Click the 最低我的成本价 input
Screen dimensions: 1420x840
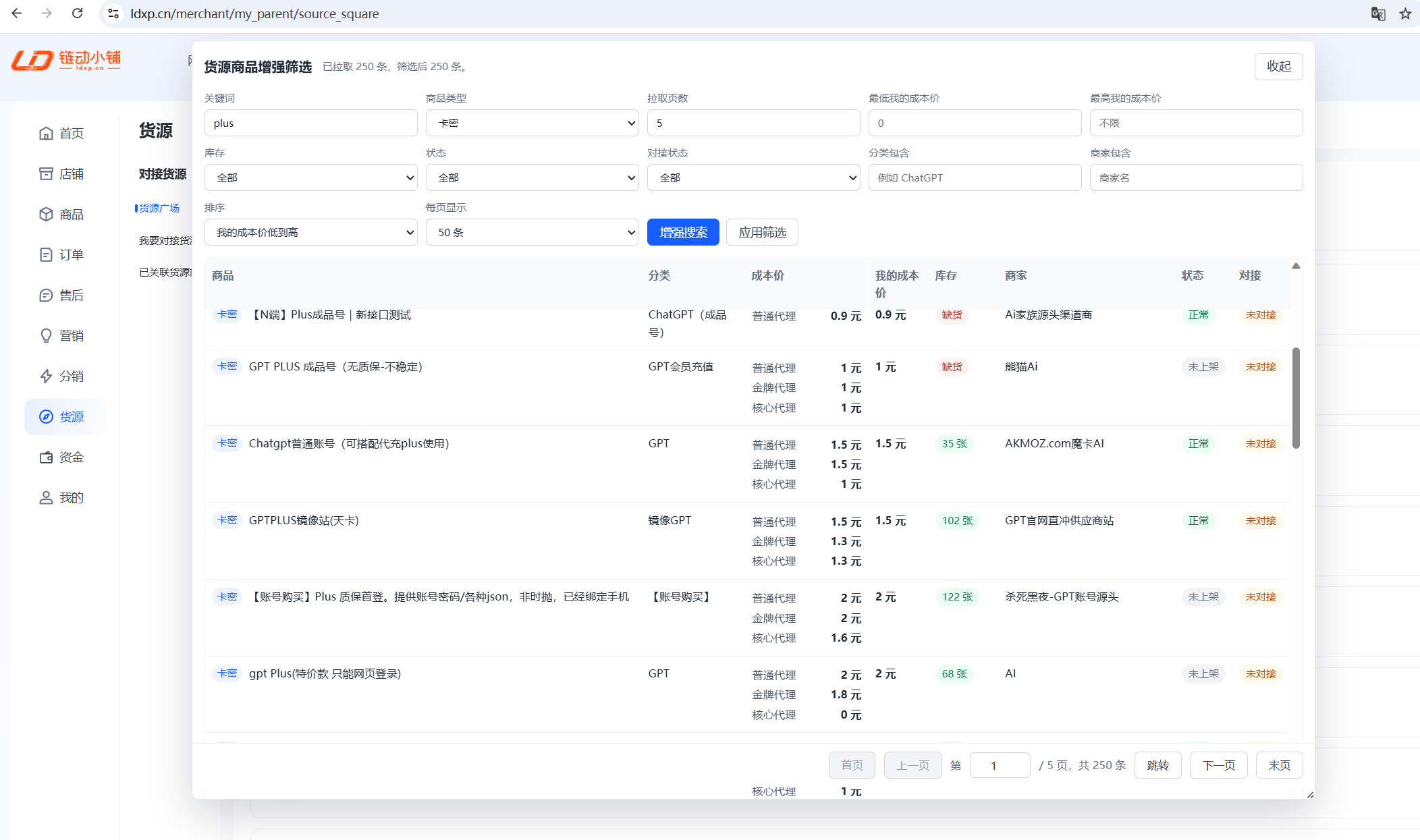(975, 123)
